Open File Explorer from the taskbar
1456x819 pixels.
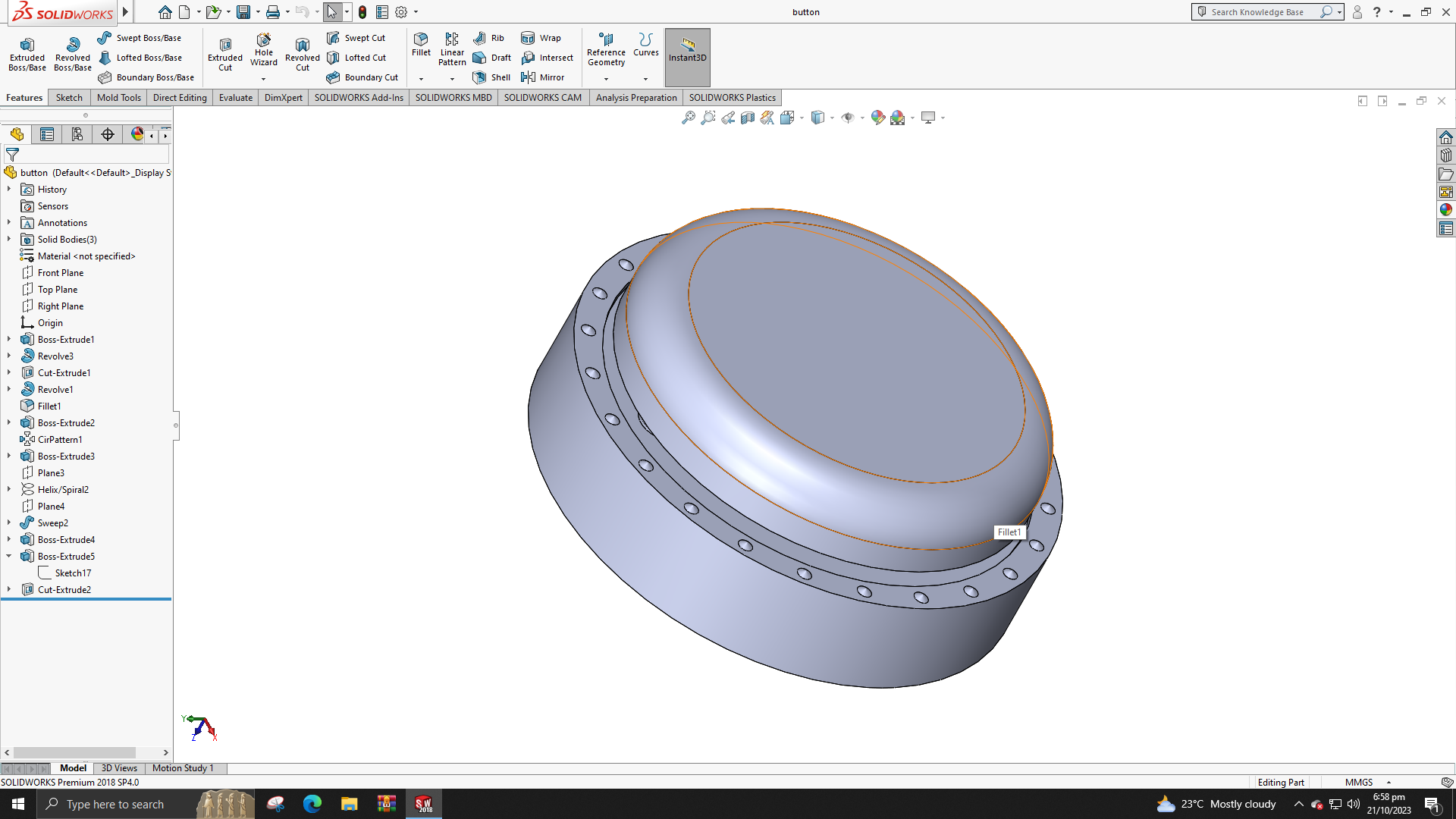coord(349,804)
